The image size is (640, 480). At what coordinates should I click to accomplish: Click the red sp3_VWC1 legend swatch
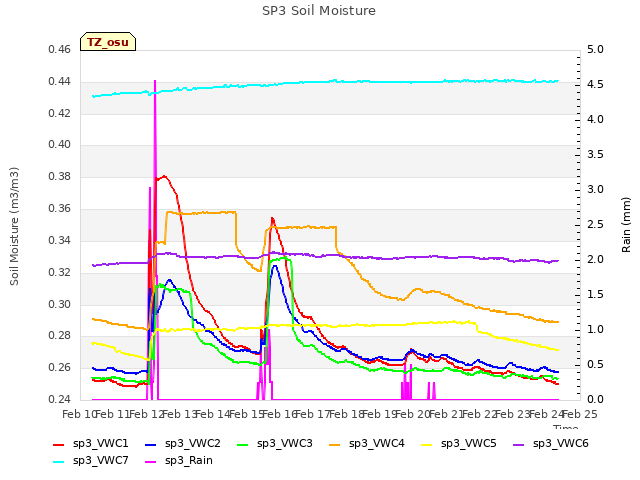point(59,444)
